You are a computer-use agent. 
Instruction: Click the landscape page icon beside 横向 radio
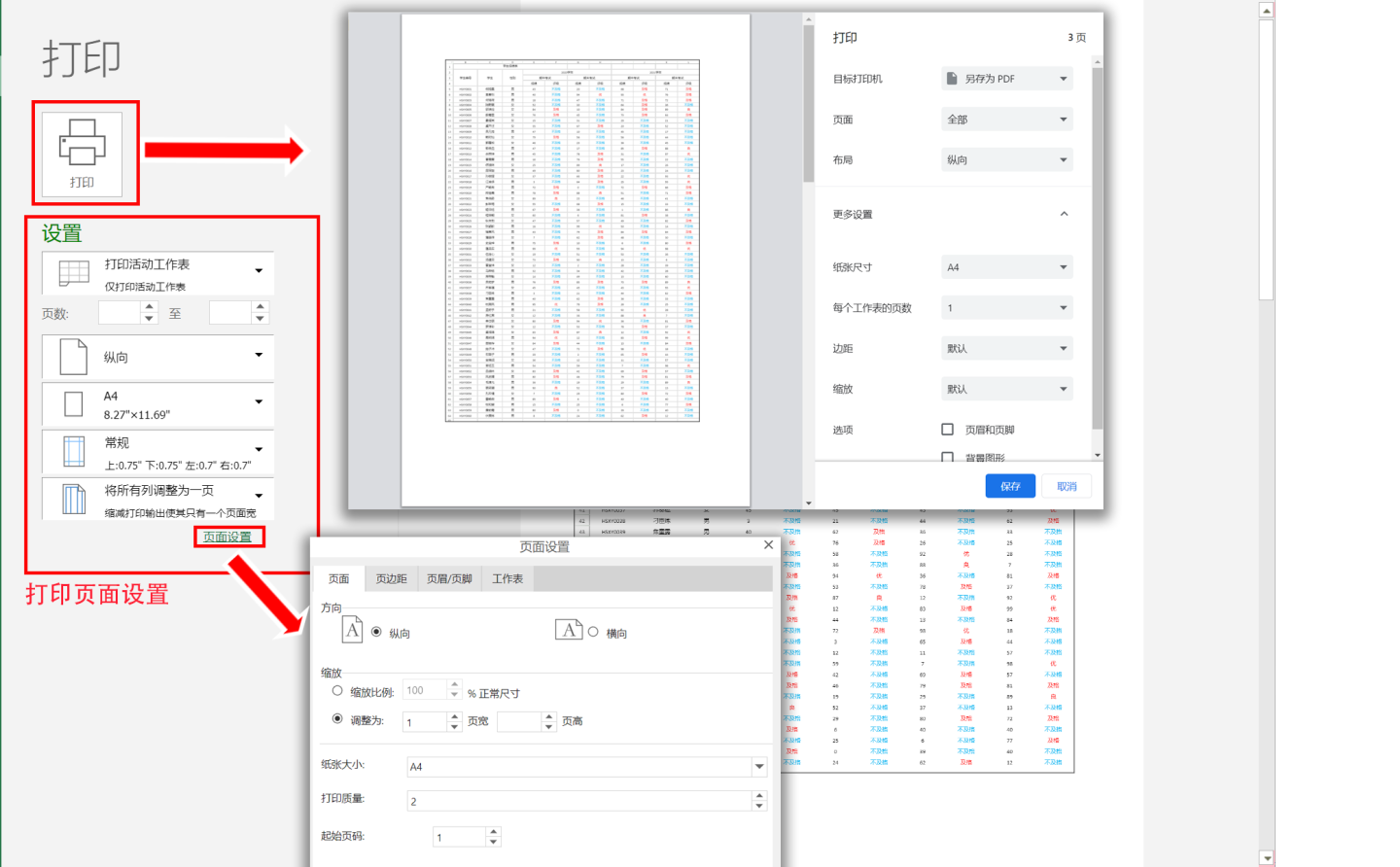[569, 630]
